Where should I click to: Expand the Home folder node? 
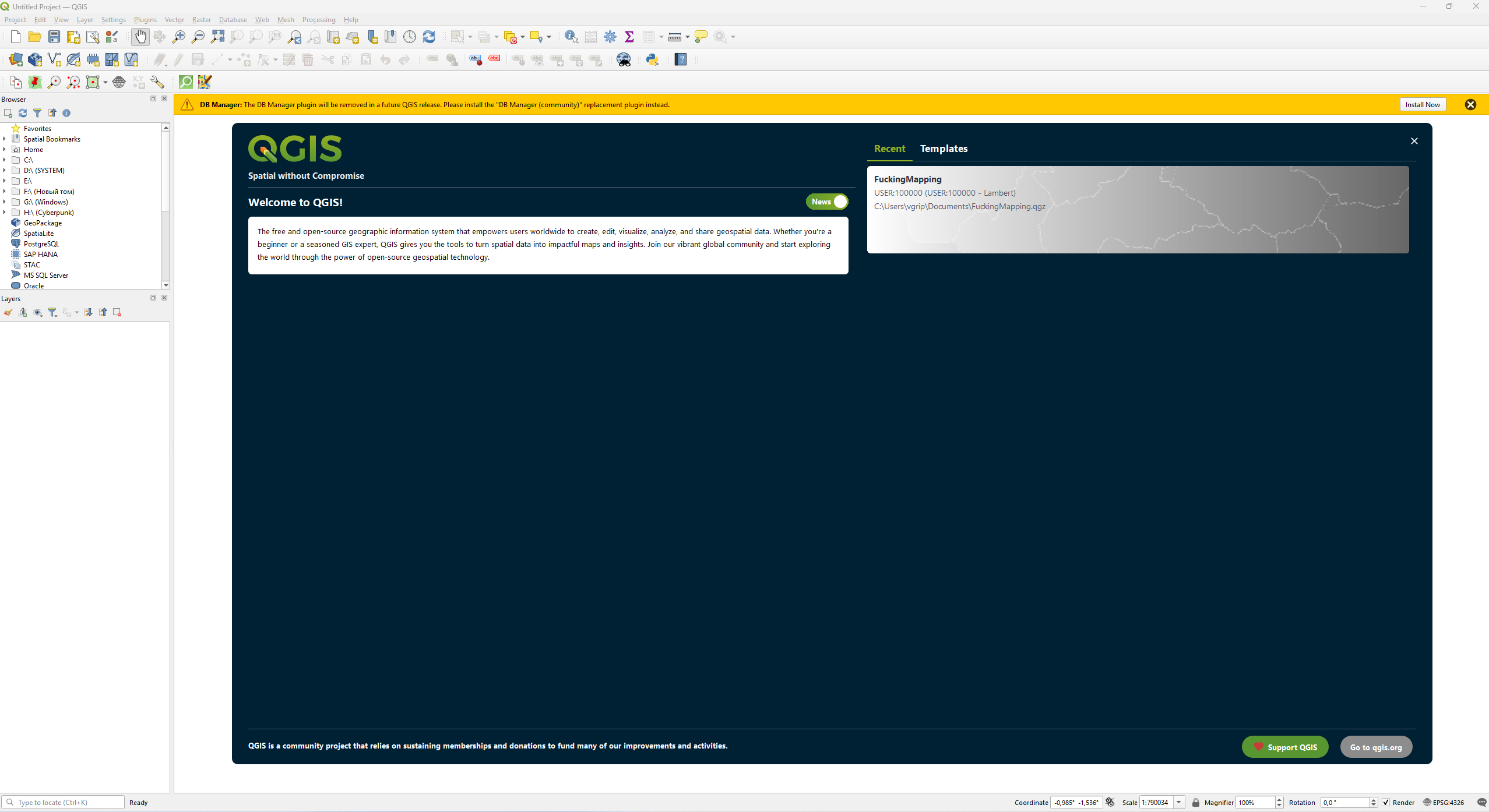pos(4,150)
